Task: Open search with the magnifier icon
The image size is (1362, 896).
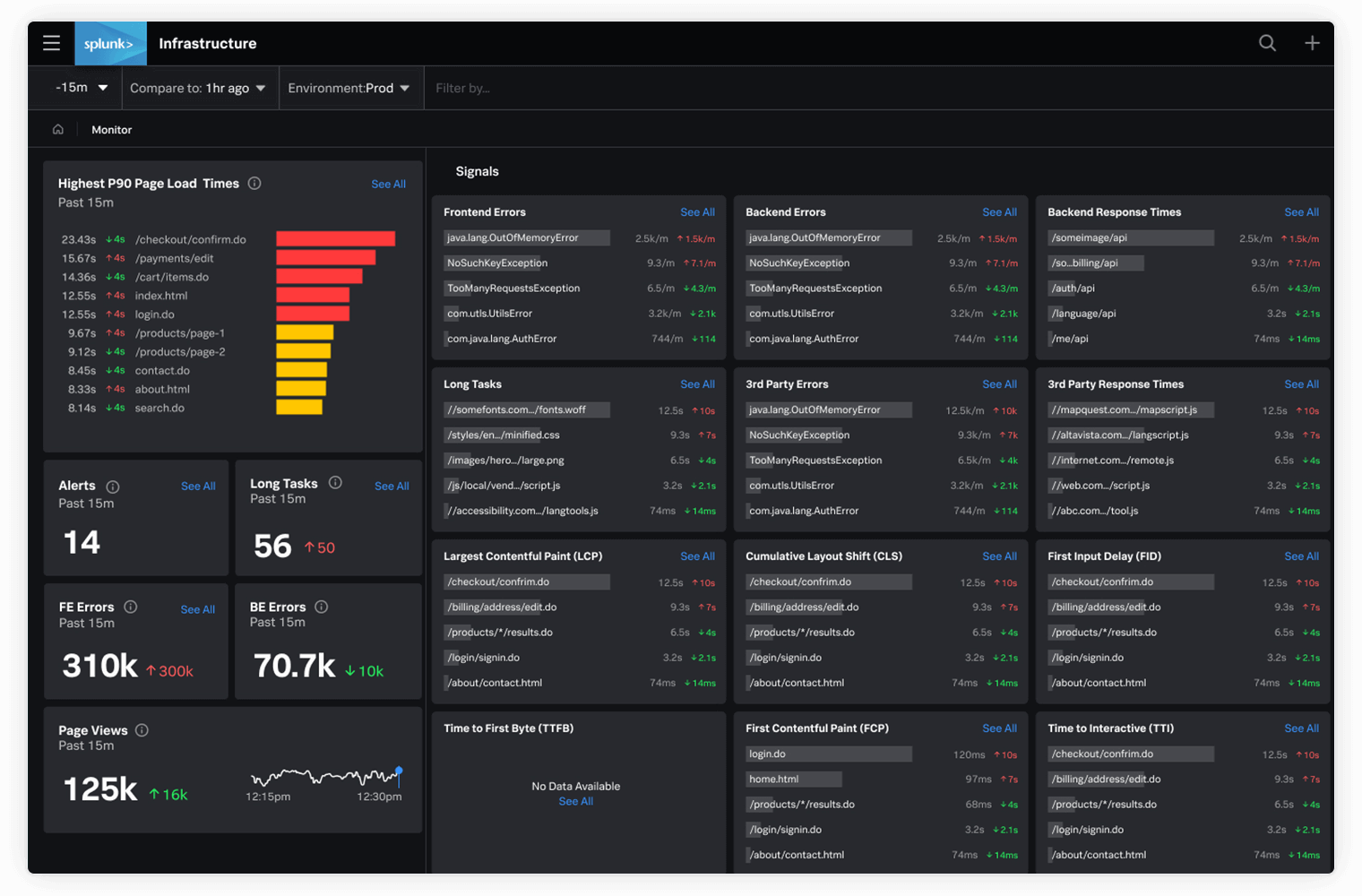Action: 1267,43
